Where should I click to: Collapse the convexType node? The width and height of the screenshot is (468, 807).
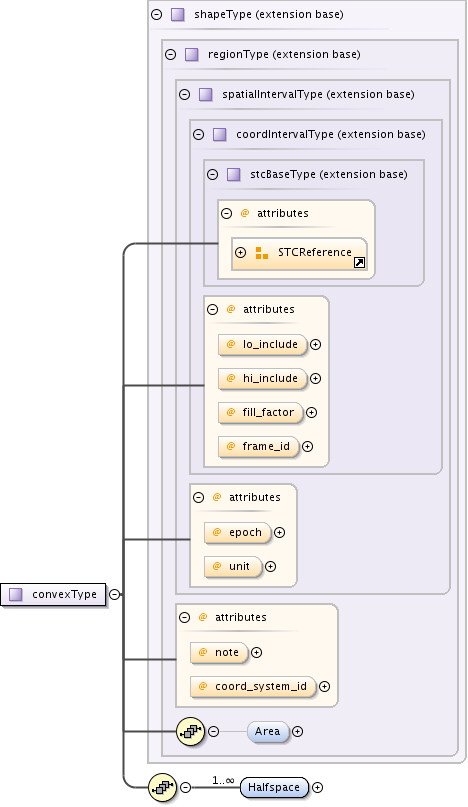coord(114,594)
